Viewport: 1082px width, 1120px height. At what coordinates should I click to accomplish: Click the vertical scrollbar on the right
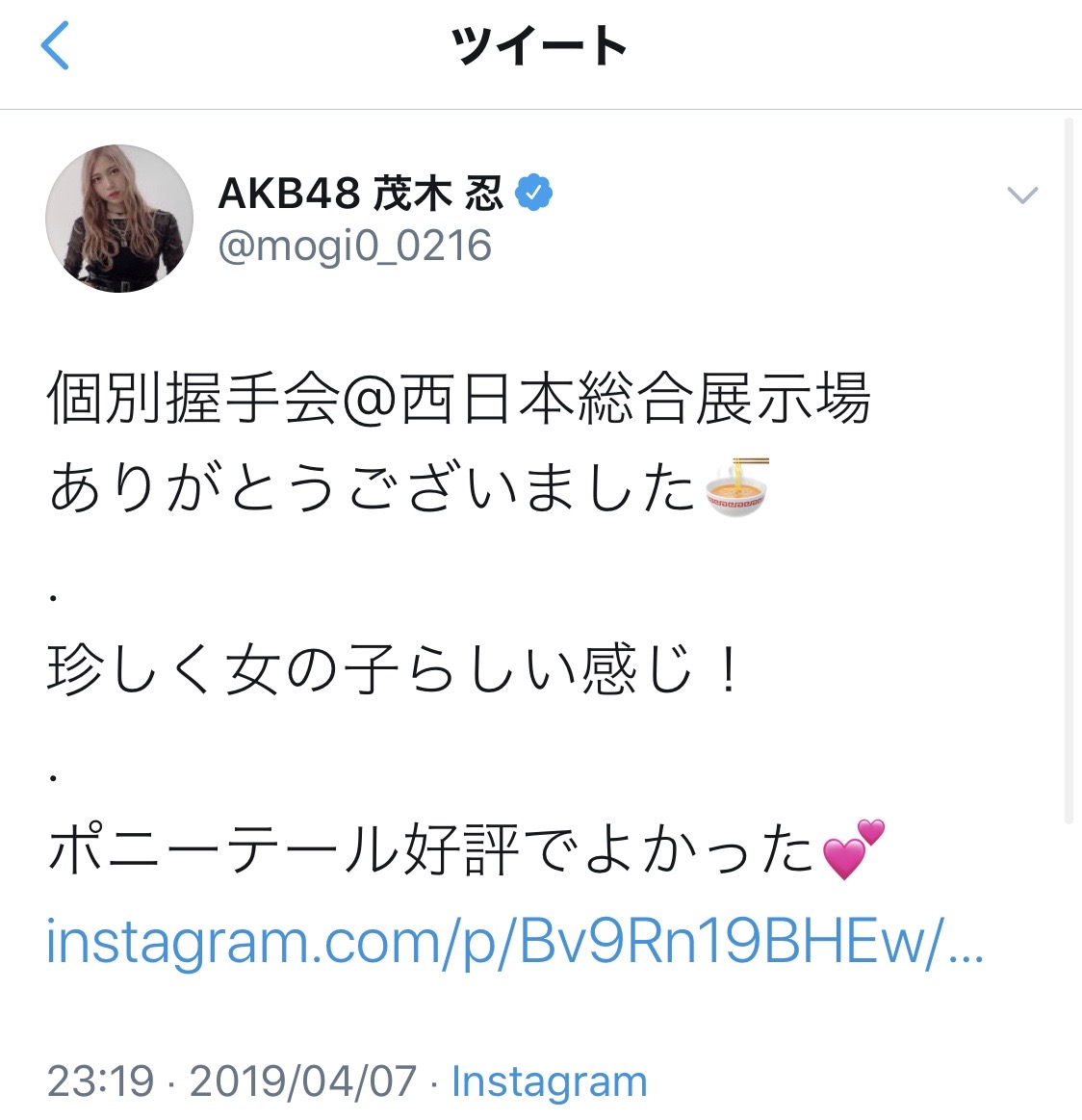pyautogui.click(x=1069, y=472)
